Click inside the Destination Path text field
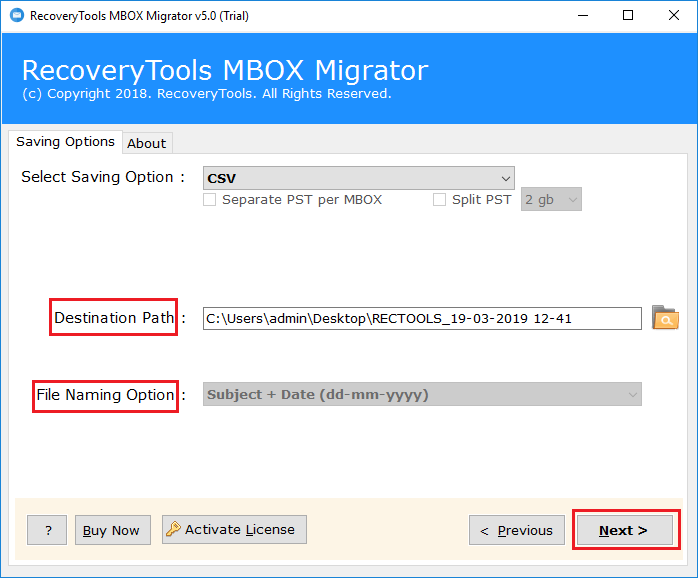698x578 pixels. pyautogui.click(x=422, y=318)
